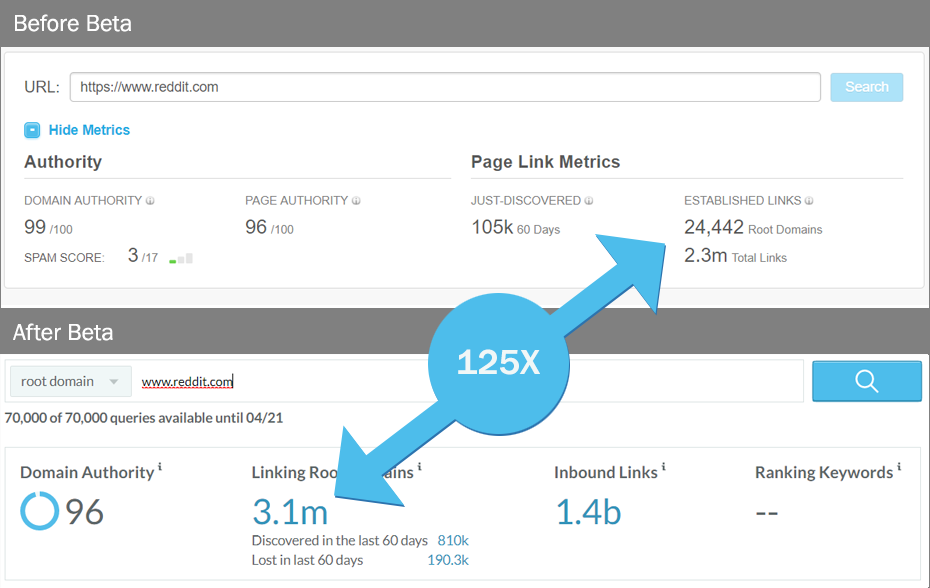
Task: Click the Domain Authority circular gauge
Action: point(40,511)
